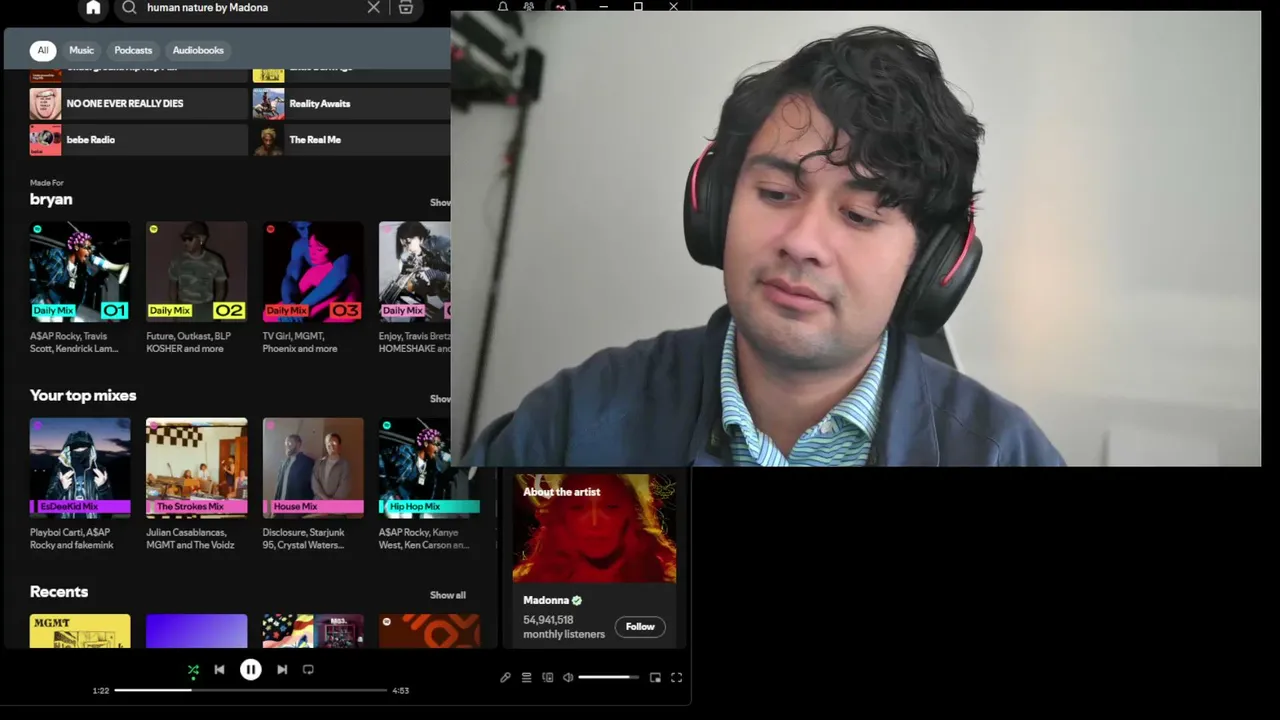Seek within the song progress bar
Screen dimensions: 1280x720
point(250,690)
